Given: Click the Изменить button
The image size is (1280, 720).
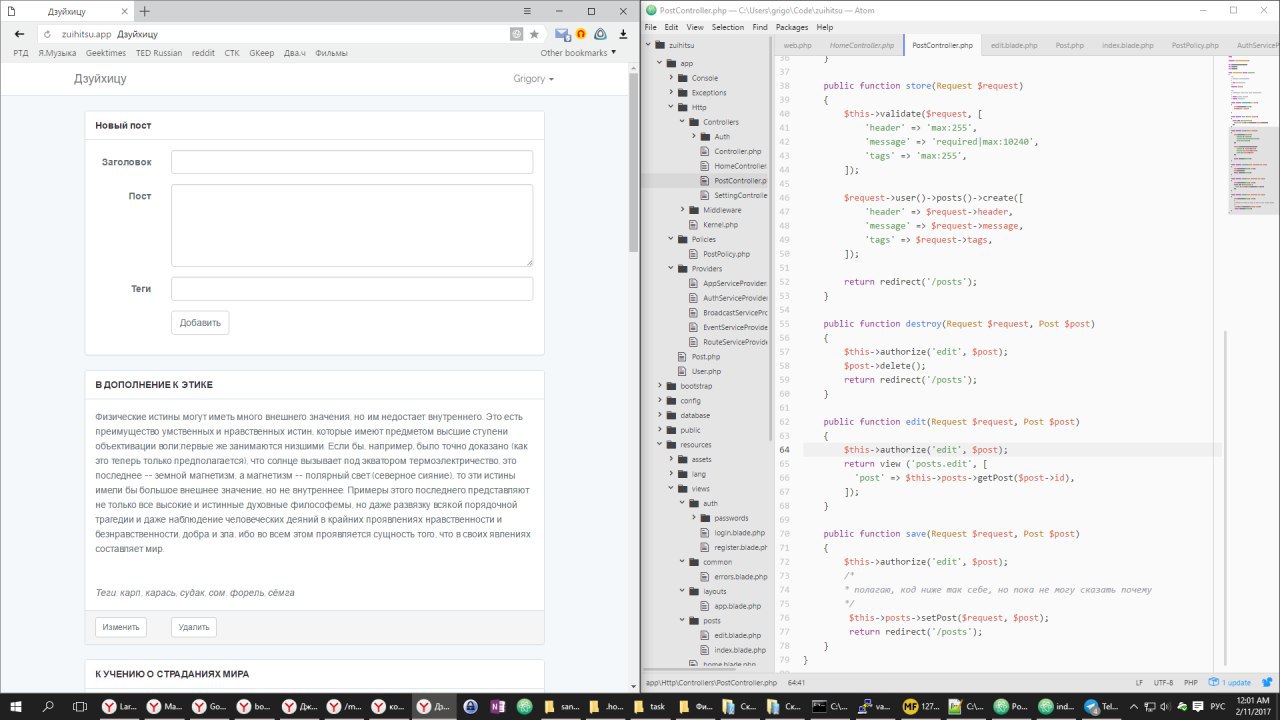Looking at the screenshot, I should coord(121,627).
